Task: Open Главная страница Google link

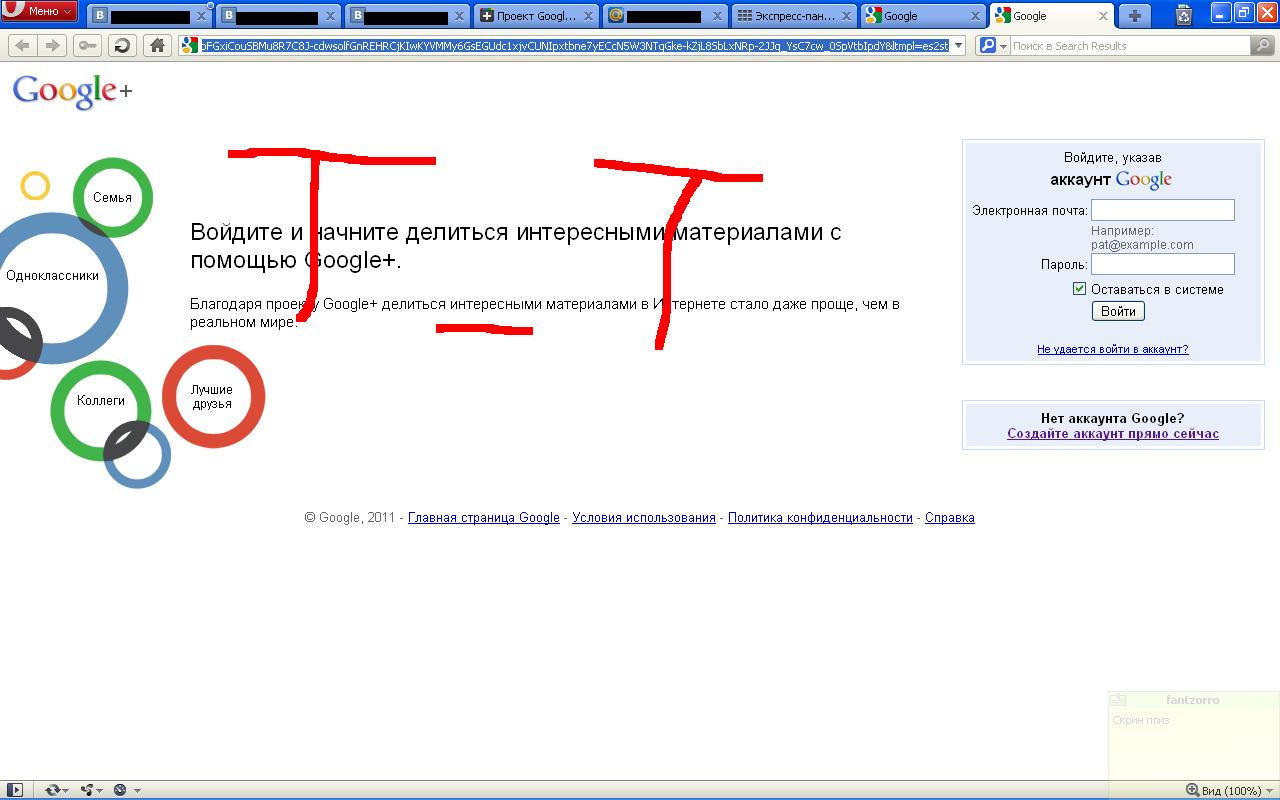Action: 484,518
